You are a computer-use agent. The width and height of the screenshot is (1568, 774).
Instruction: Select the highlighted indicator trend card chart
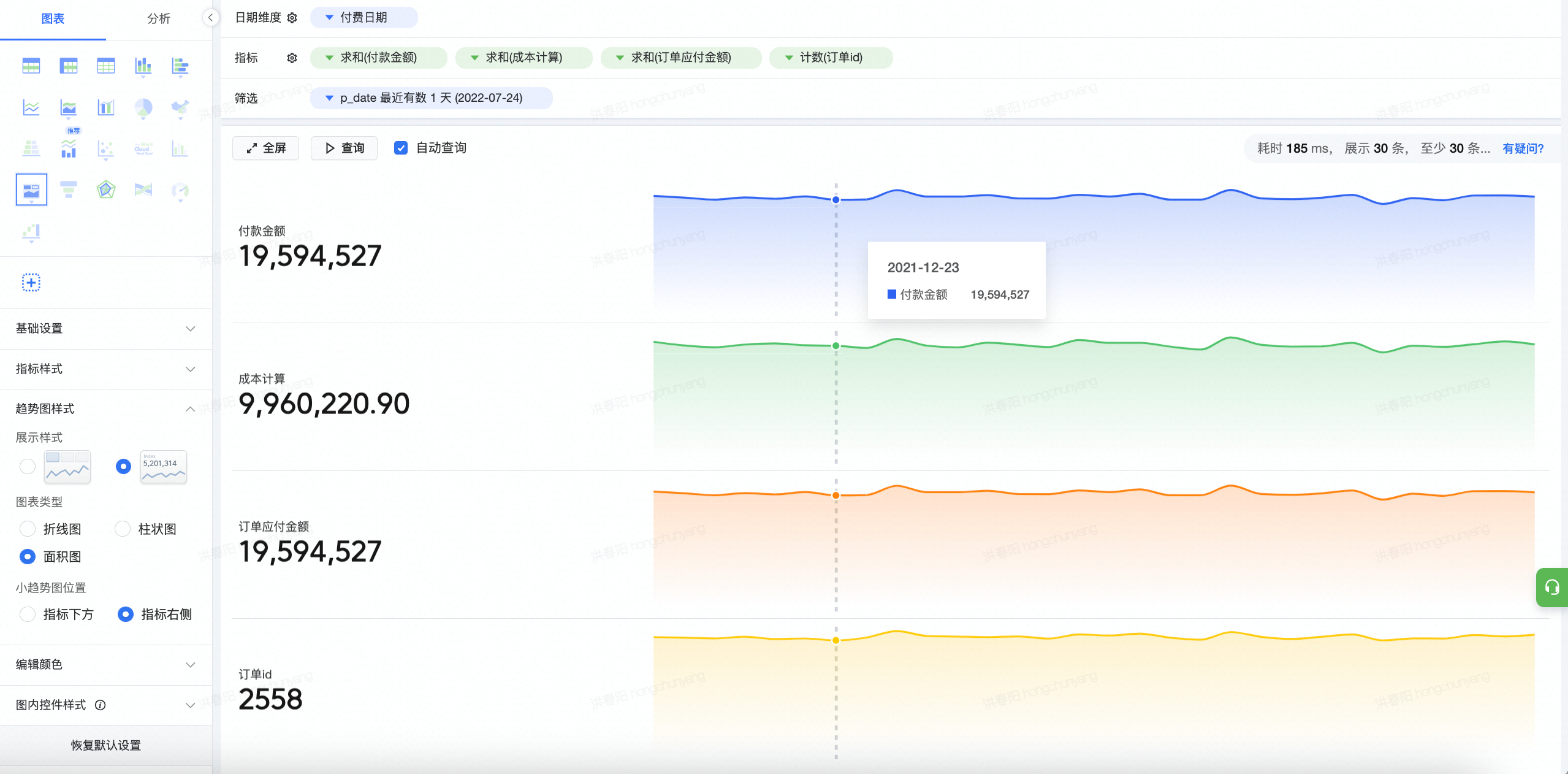pyautogui.click(x=31, y=190)
